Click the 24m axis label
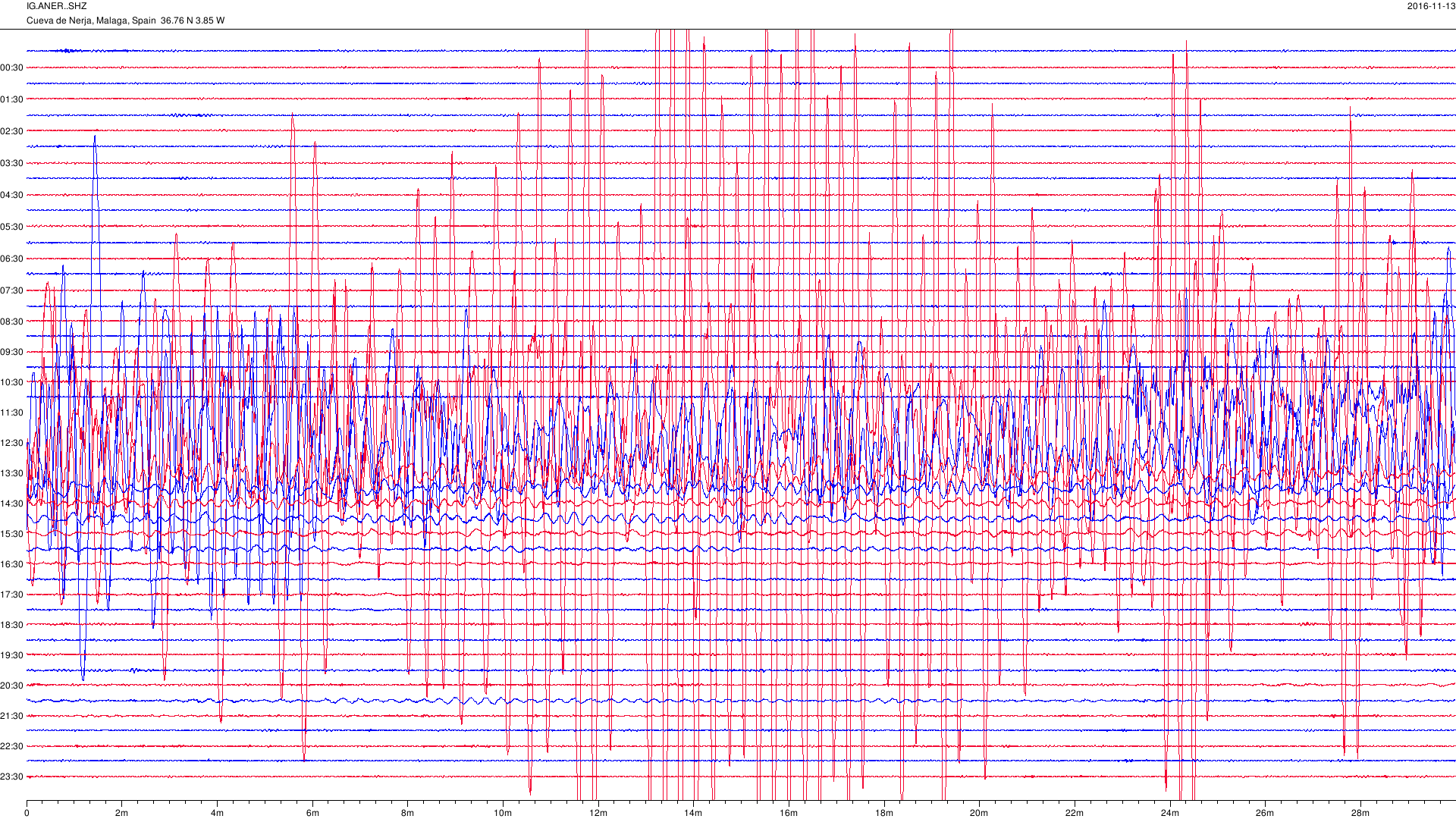The image size is (1456, 819). [x=1170, y=813]
